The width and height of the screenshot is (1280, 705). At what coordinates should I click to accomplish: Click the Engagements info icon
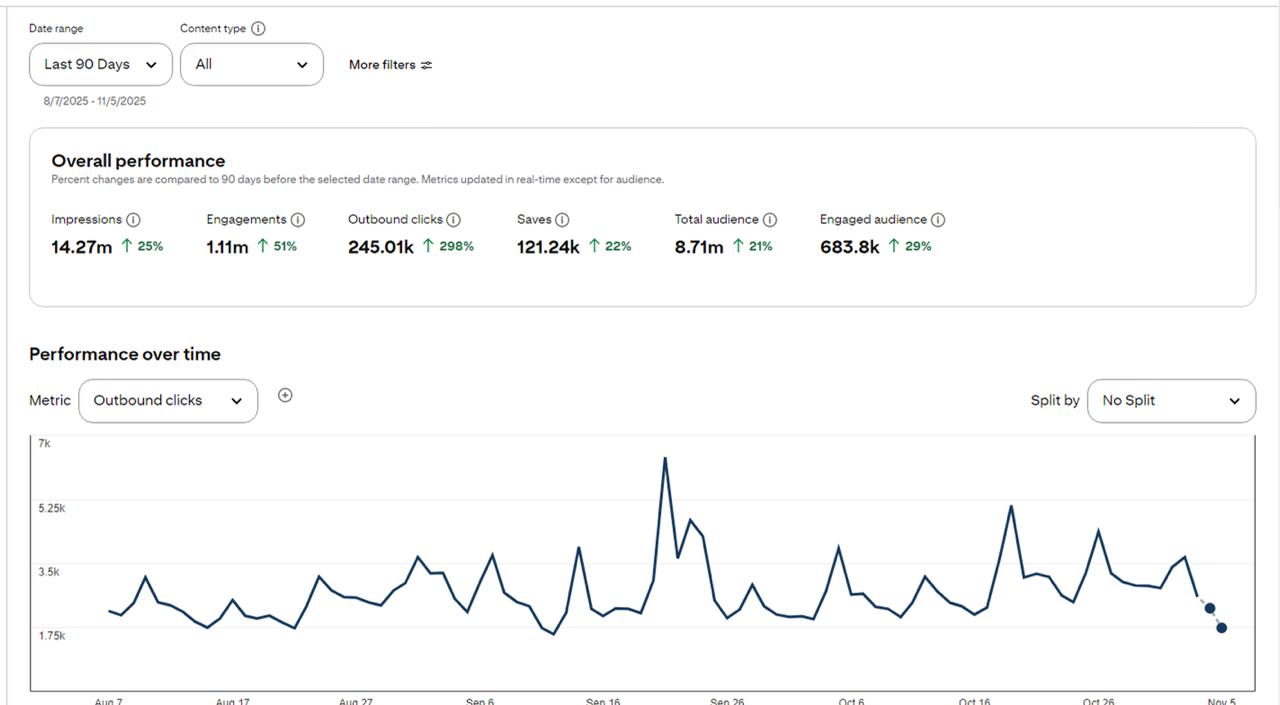298,220
